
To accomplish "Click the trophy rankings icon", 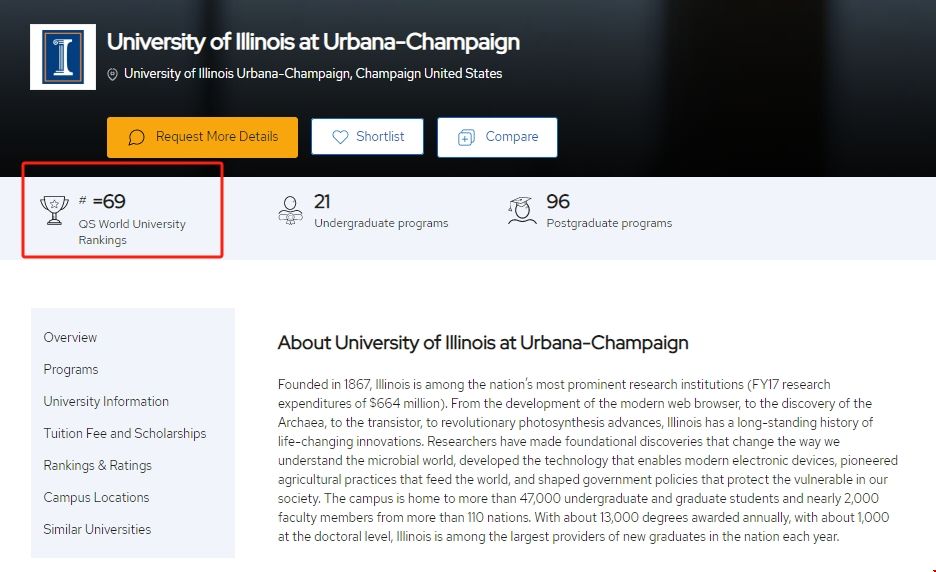I will point(54,210).
